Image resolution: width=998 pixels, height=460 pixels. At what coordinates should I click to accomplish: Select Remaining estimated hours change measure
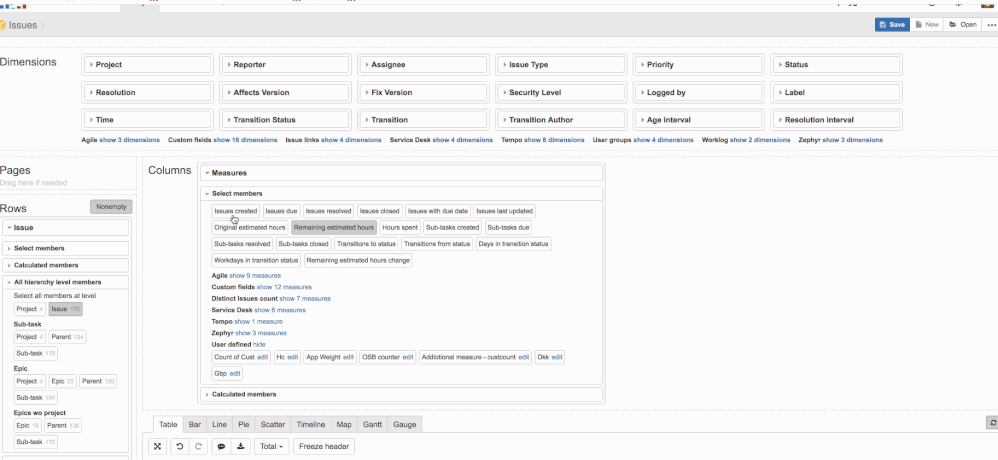pos(358,260)
